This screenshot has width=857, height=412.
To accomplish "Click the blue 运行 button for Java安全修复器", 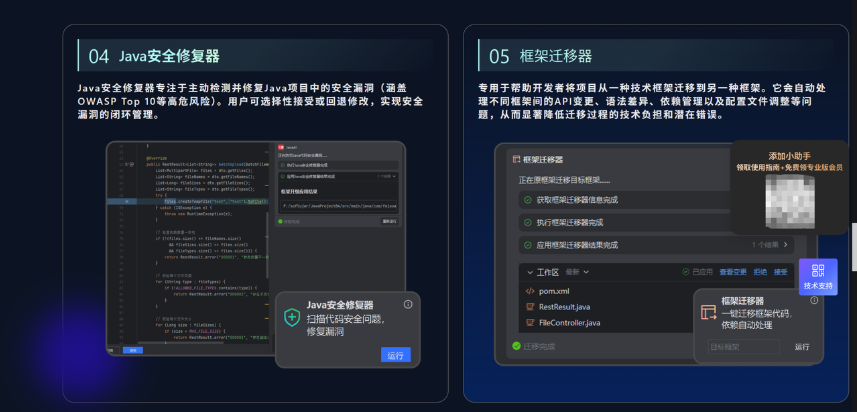I will point(396,355).
